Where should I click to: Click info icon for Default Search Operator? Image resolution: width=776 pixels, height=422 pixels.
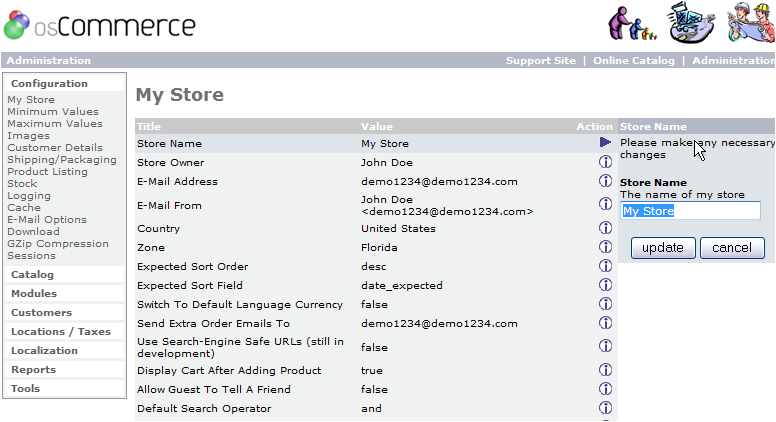605,408
